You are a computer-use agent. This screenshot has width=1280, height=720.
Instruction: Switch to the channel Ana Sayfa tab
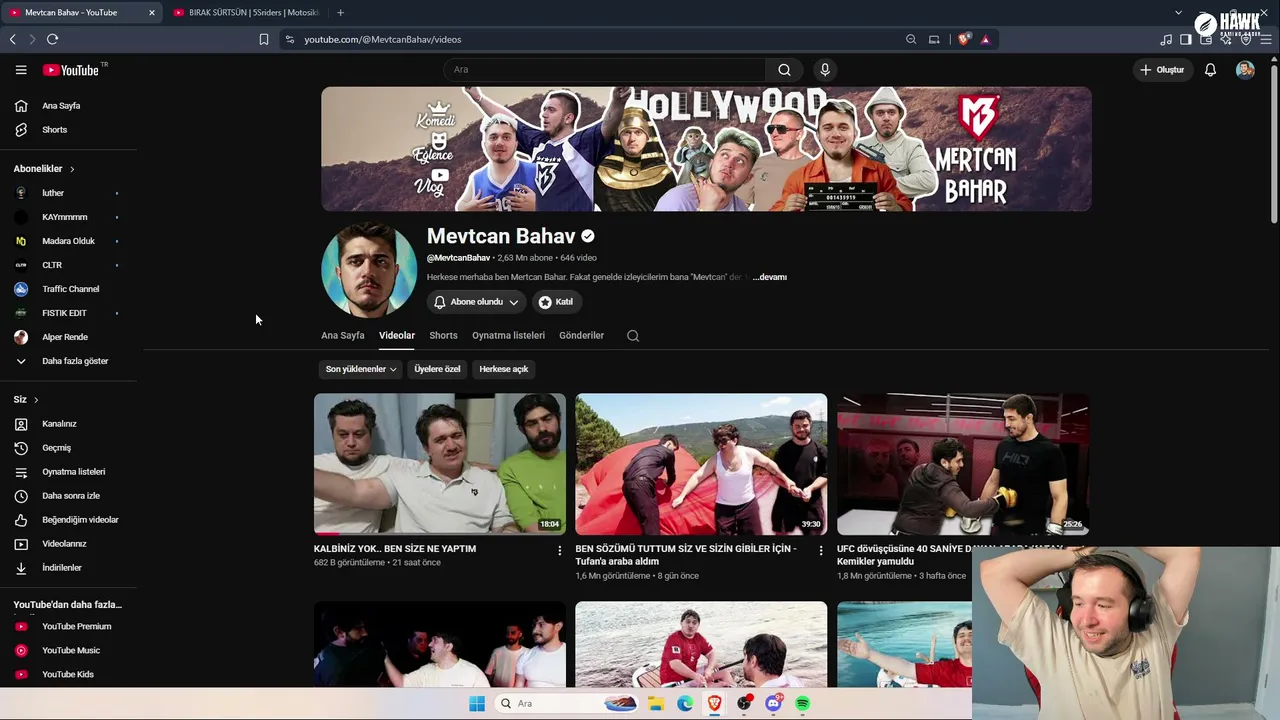click(343, 336)
